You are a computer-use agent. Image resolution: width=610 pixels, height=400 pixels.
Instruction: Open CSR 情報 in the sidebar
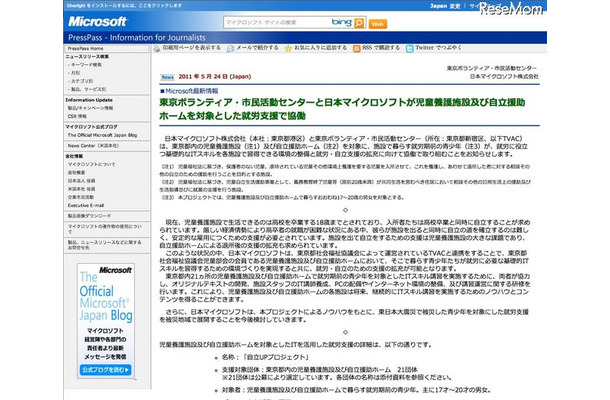click(77, 116)
